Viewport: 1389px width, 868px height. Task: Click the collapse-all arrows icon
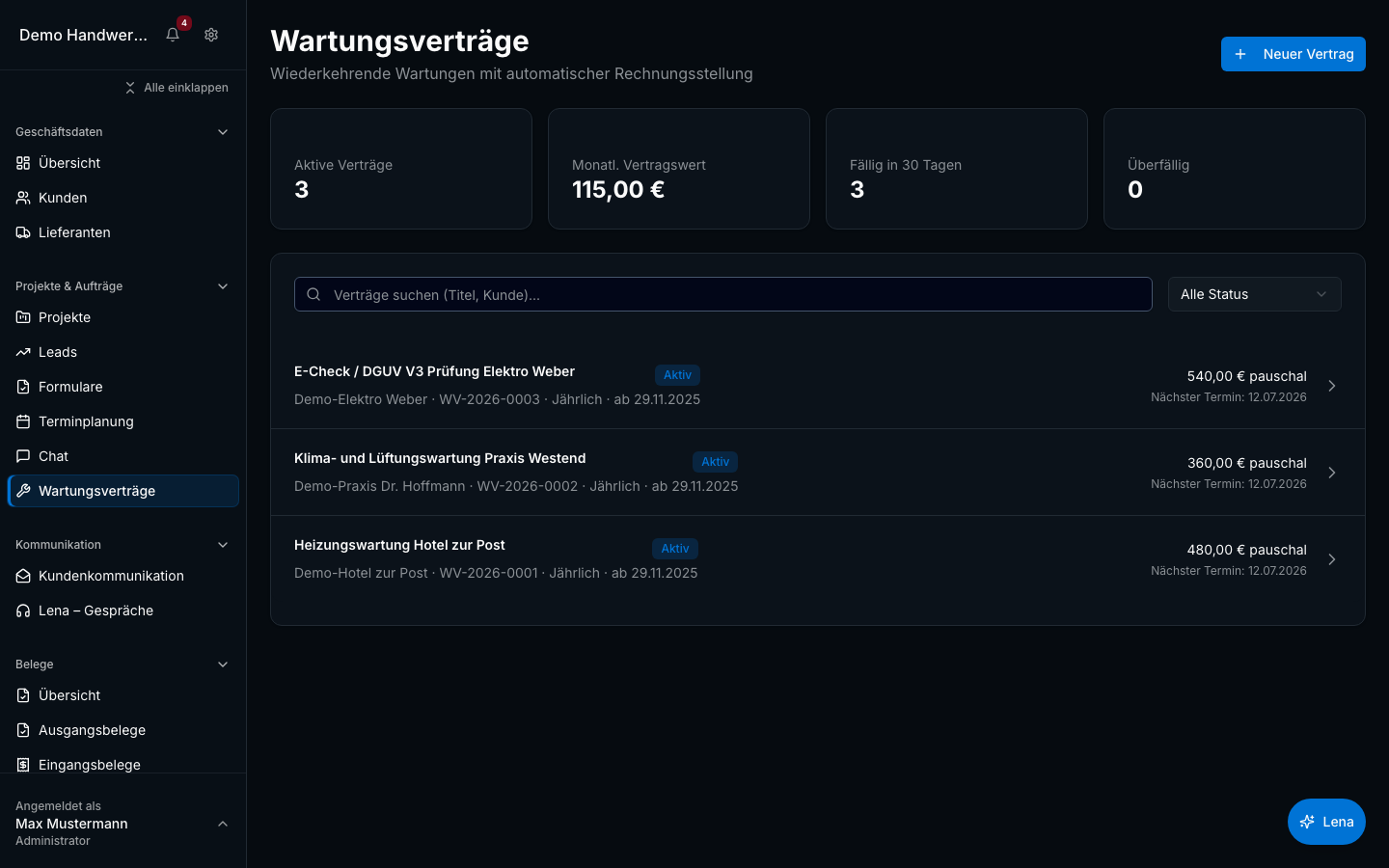(x=130, y=88)
